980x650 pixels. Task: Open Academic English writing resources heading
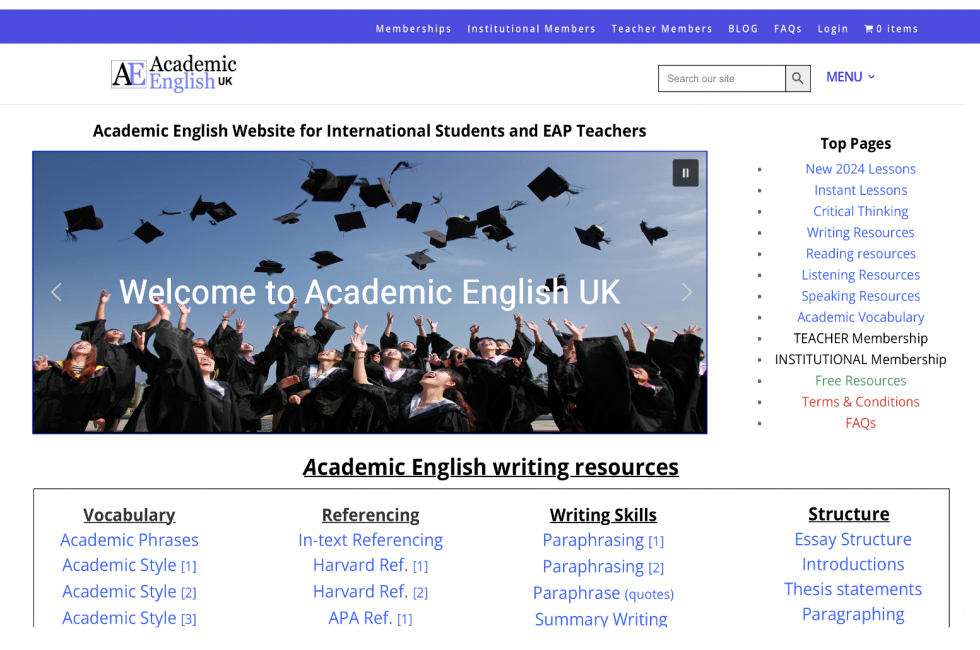click(x=491, y=467)
